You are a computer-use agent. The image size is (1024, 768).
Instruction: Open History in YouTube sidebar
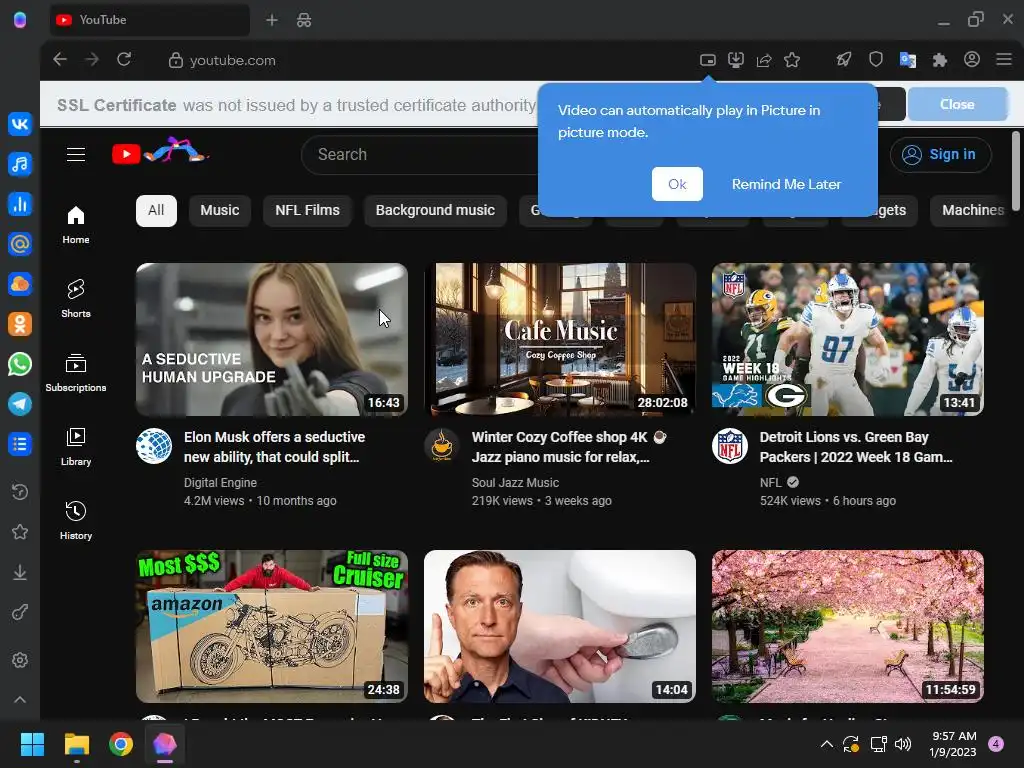76,520
